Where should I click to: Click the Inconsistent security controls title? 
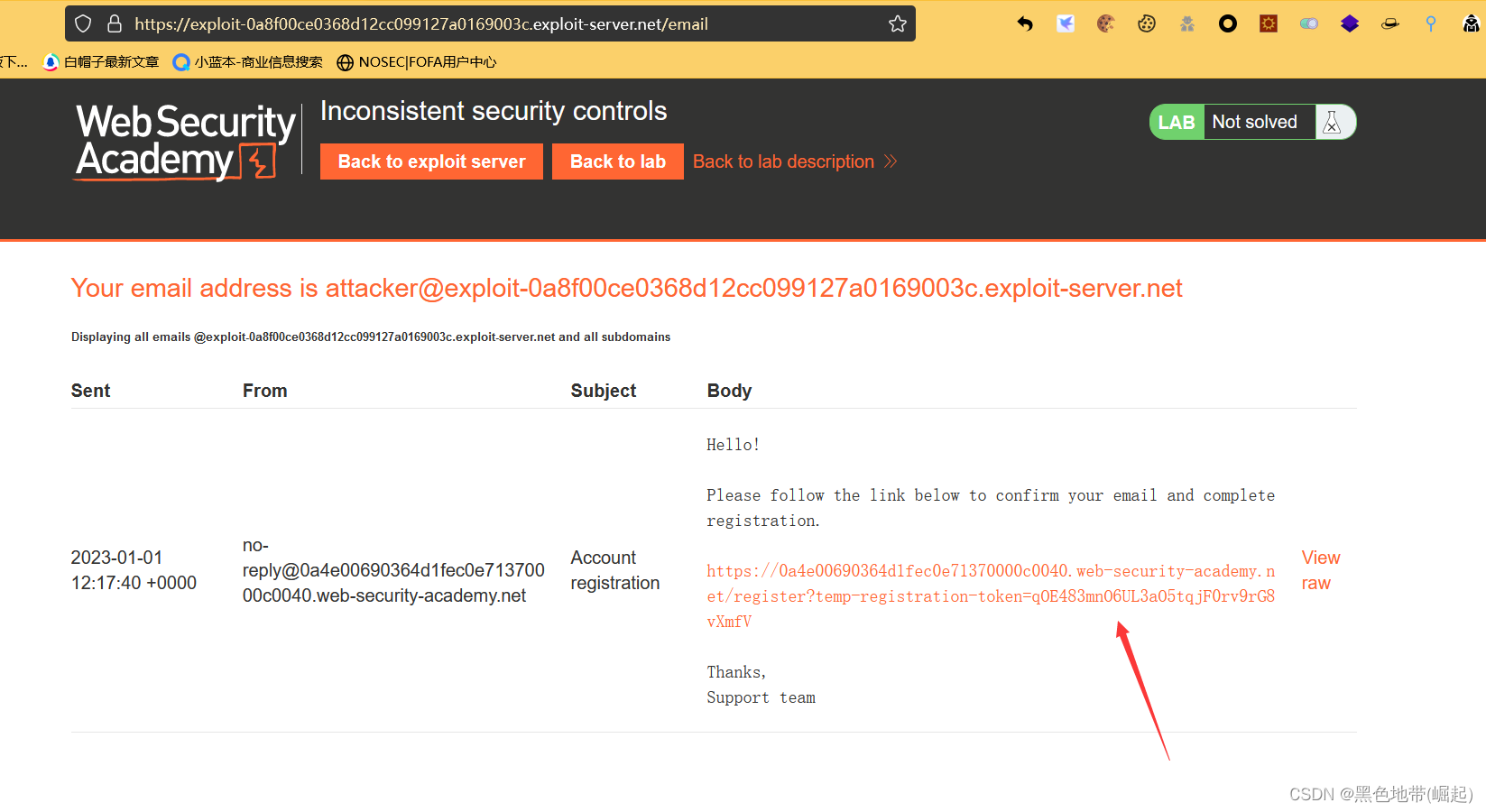click(494, 111)
